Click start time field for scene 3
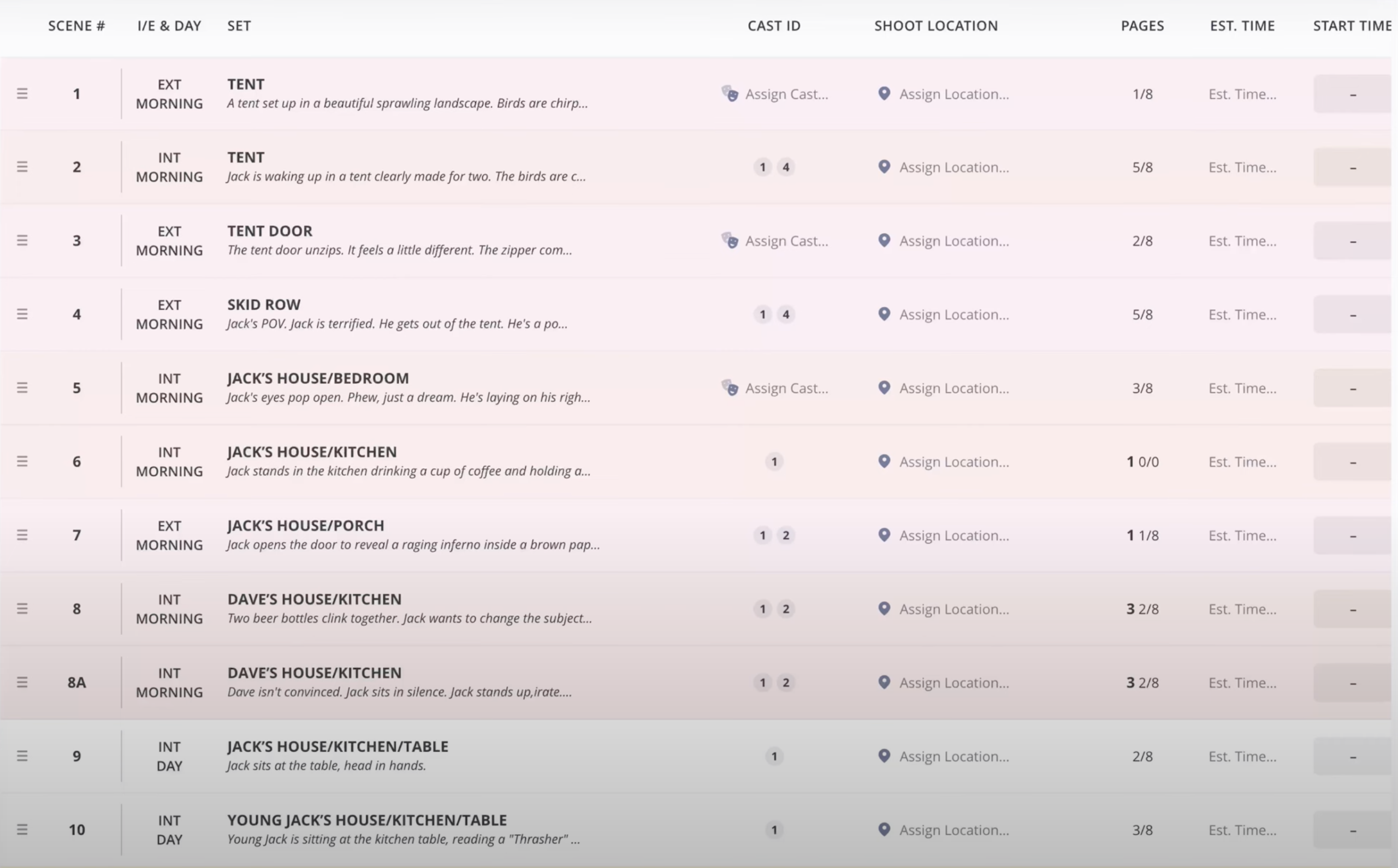This screenshot has width=1398, height=868. click(x=1352, y=241)
